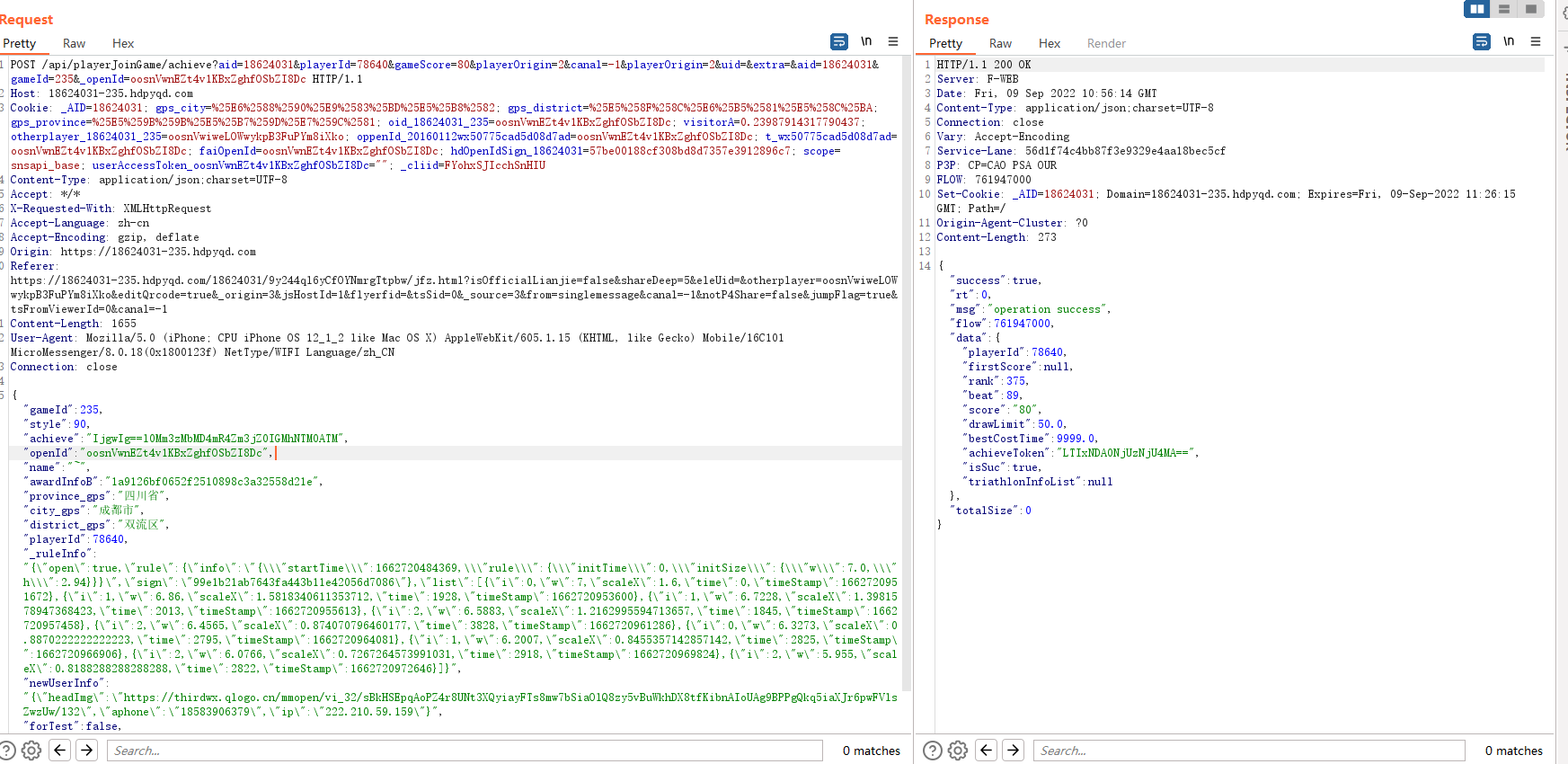
Task: Click the Request search help icon
Action: tap(7, 751)
